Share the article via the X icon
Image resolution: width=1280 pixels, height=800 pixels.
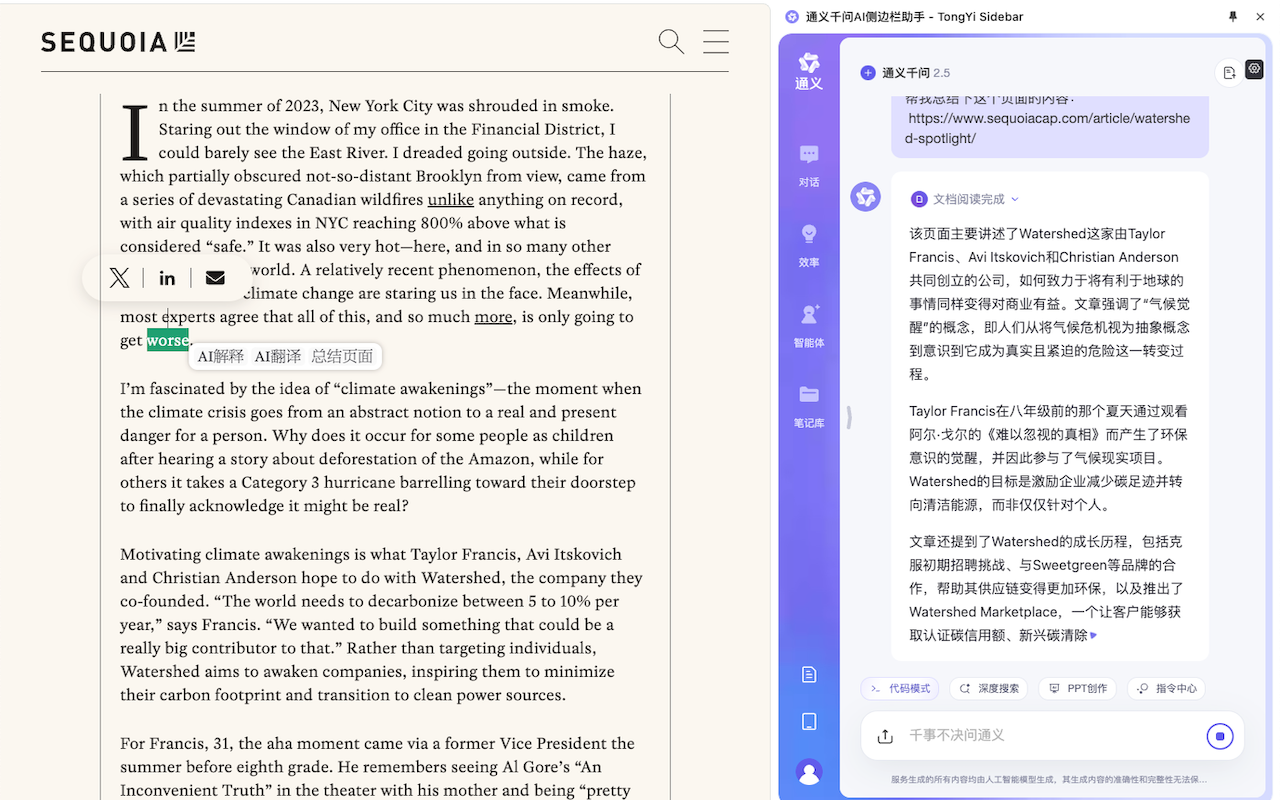[119, 277]
